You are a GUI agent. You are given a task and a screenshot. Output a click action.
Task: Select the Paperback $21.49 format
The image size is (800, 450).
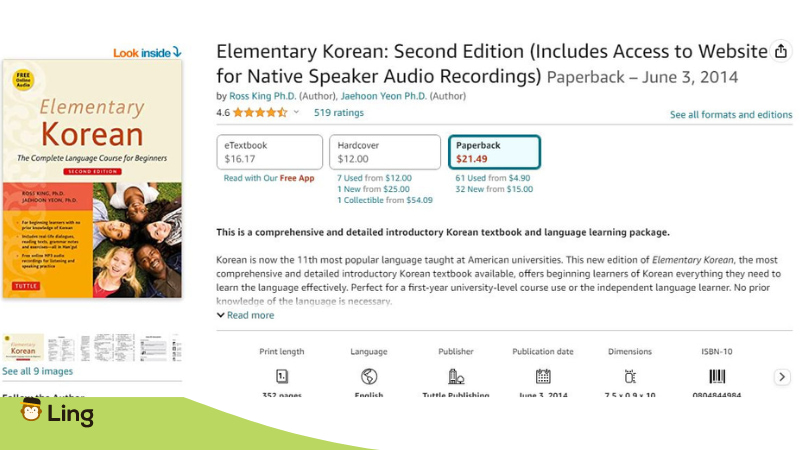(x=494, y=152)
